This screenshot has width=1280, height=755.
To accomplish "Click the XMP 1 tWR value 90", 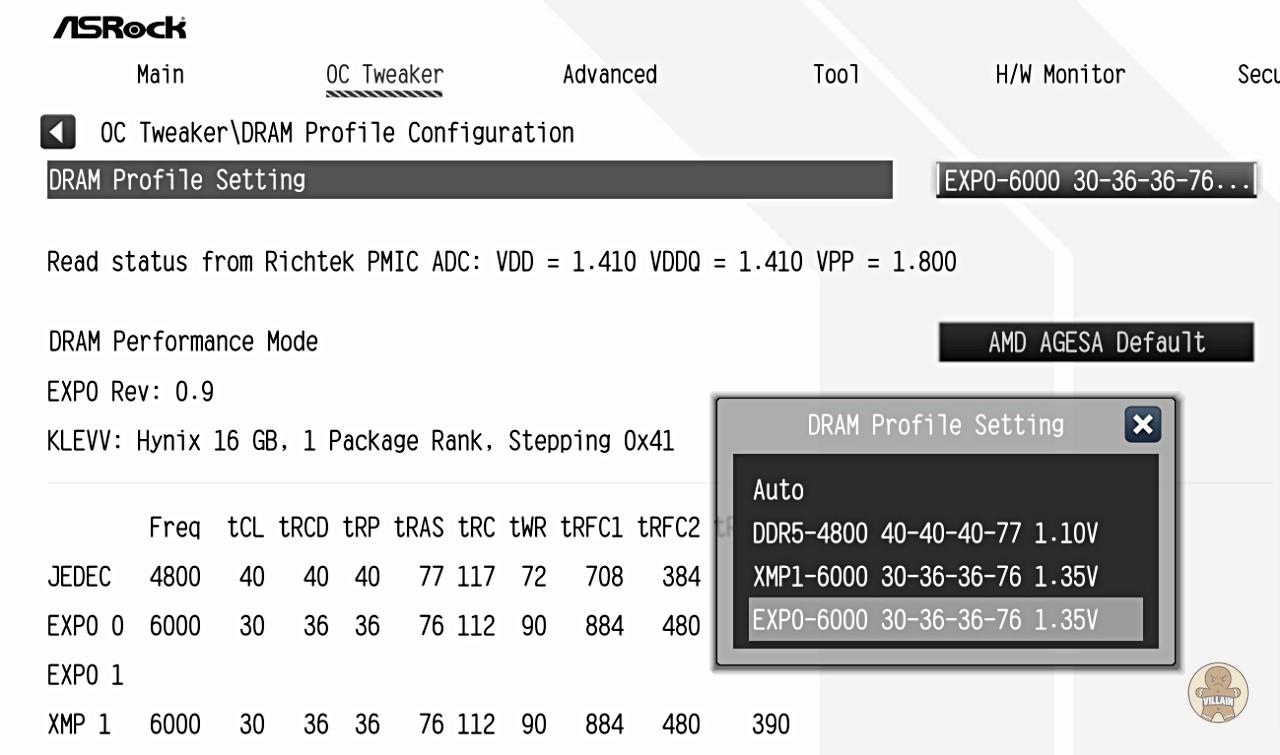I will [534, 724].
